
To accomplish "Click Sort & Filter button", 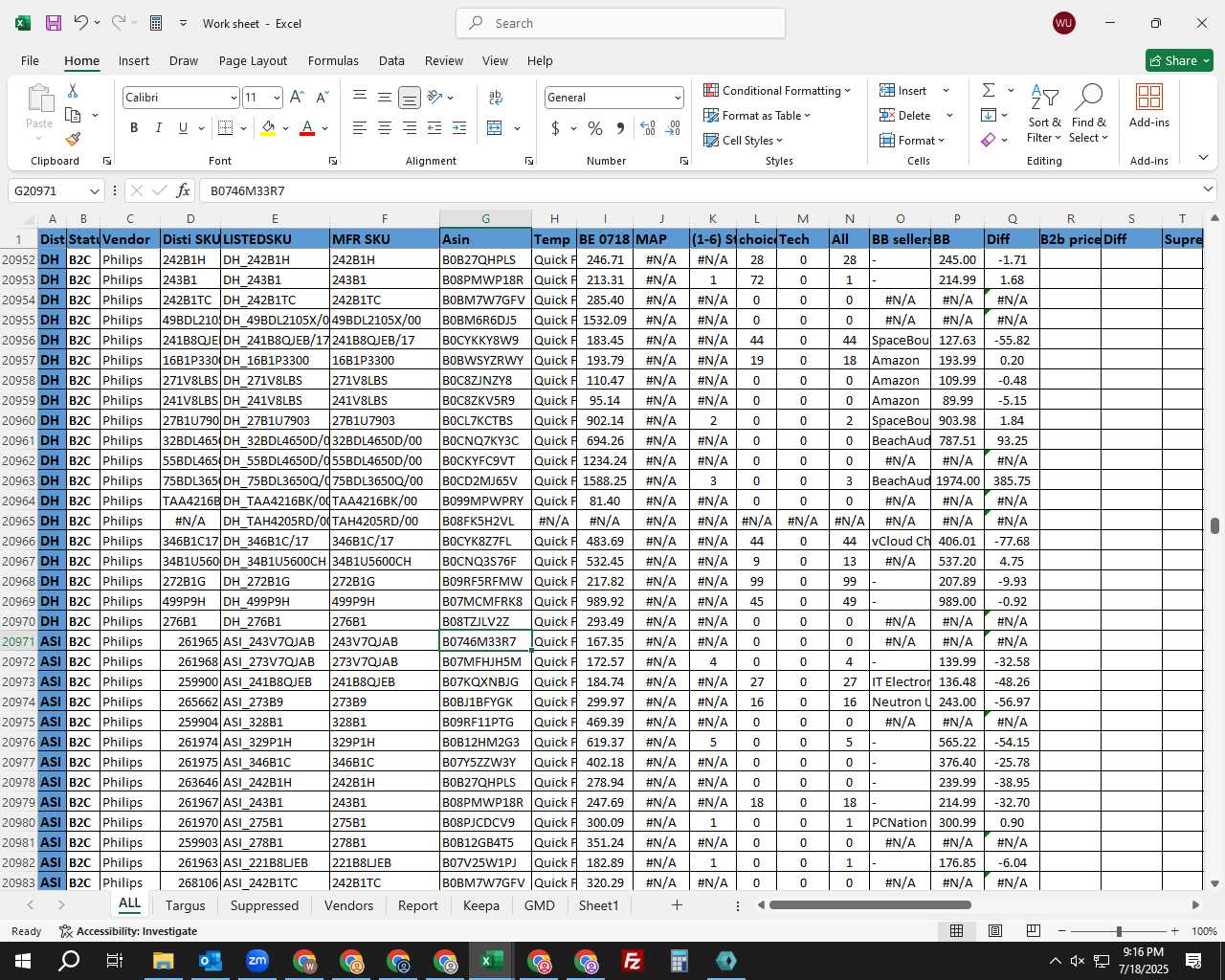I will pyautogui.click(x=1044, y=114).
